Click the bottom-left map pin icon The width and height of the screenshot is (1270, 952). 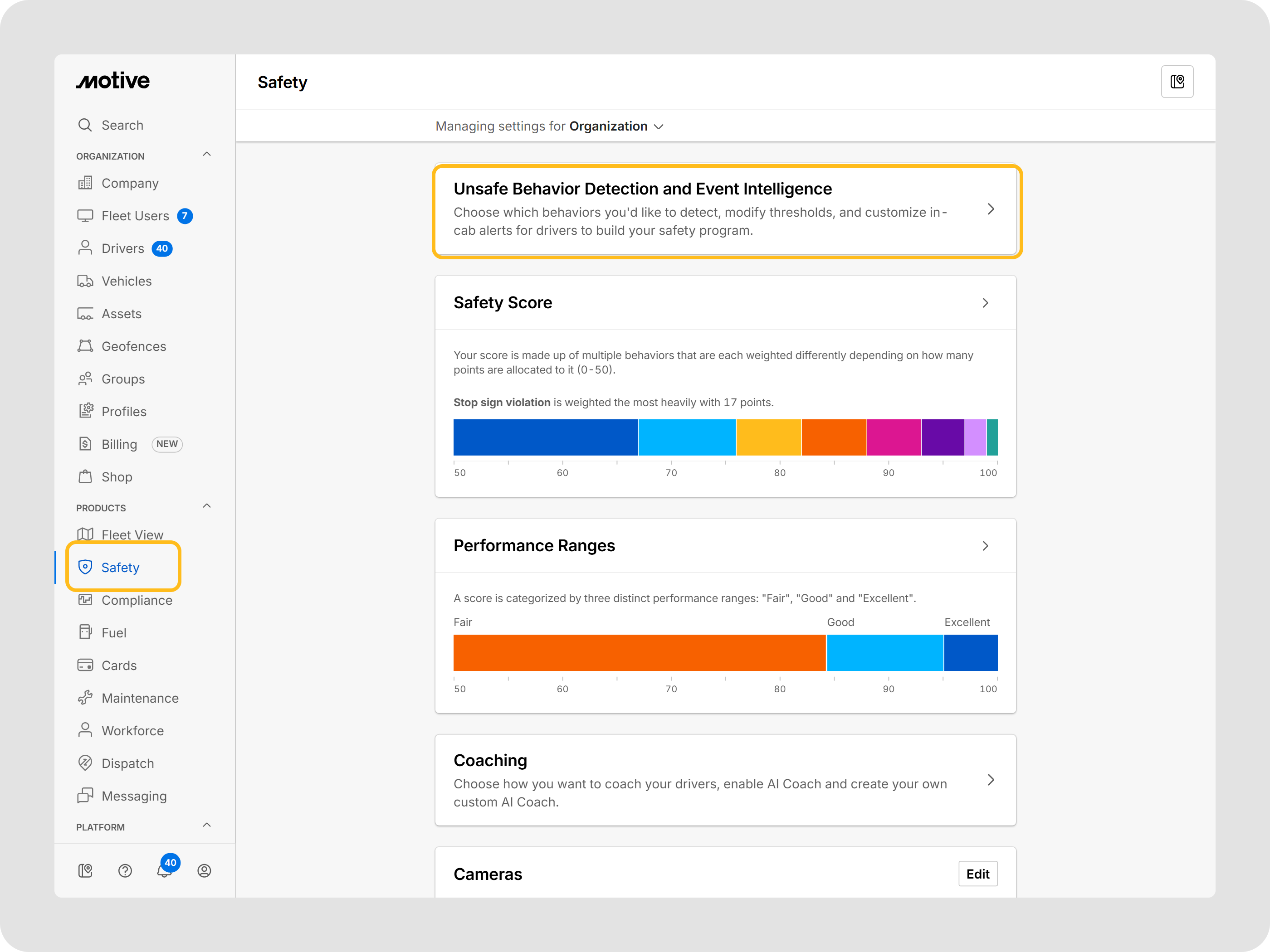pyautogui.click(x=85, y=870)
